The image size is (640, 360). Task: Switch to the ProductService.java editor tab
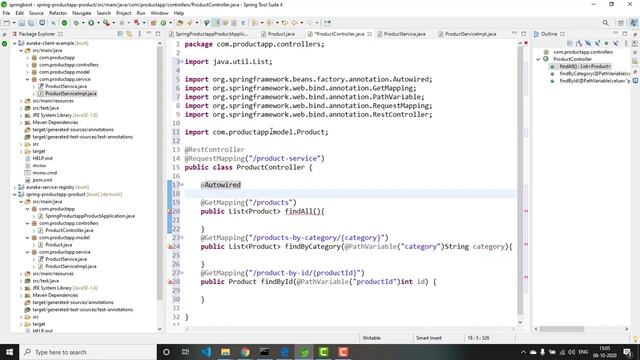(401, 34)
